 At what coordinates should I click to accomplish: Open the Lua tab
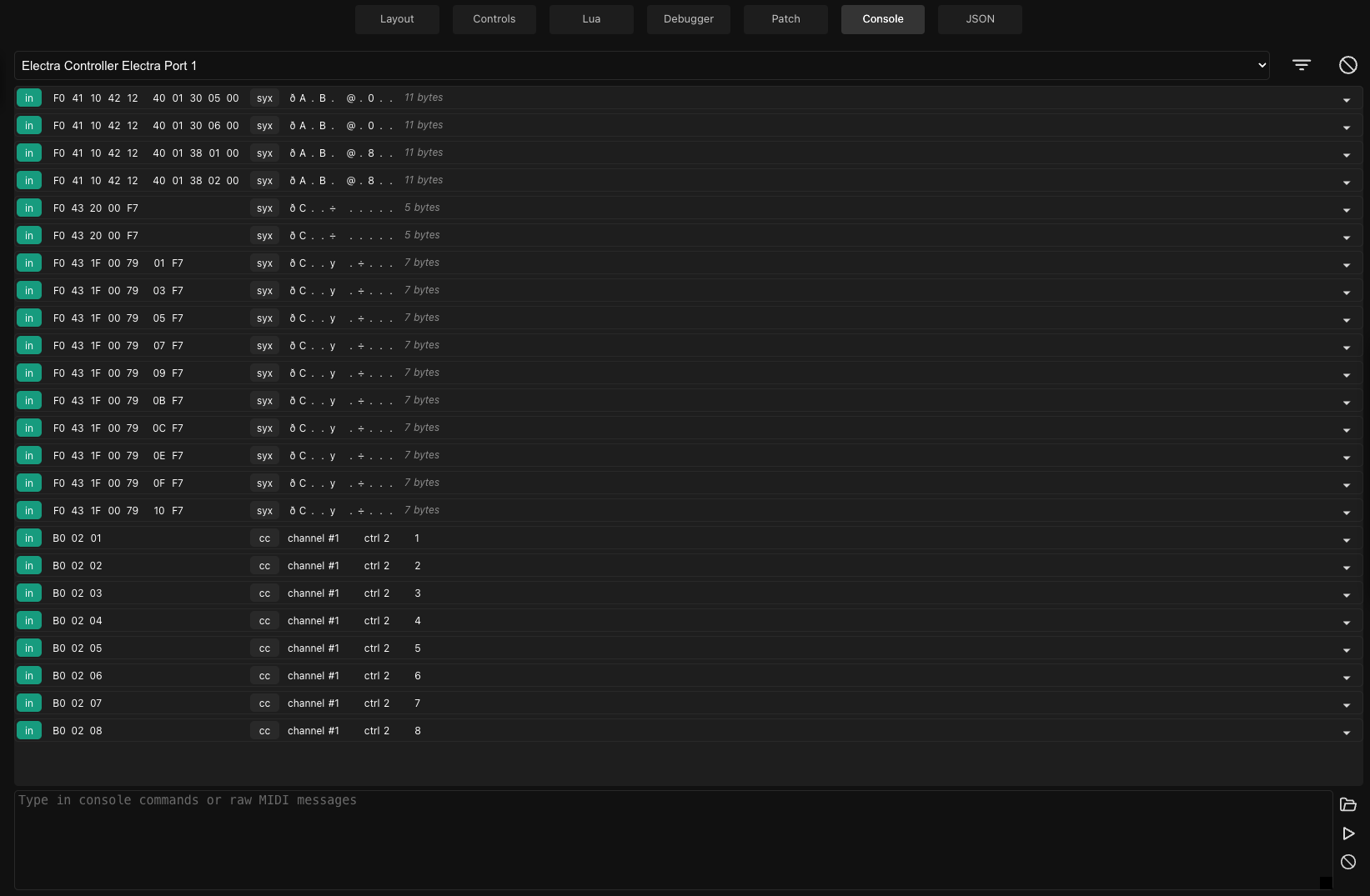tap(591, 19)
